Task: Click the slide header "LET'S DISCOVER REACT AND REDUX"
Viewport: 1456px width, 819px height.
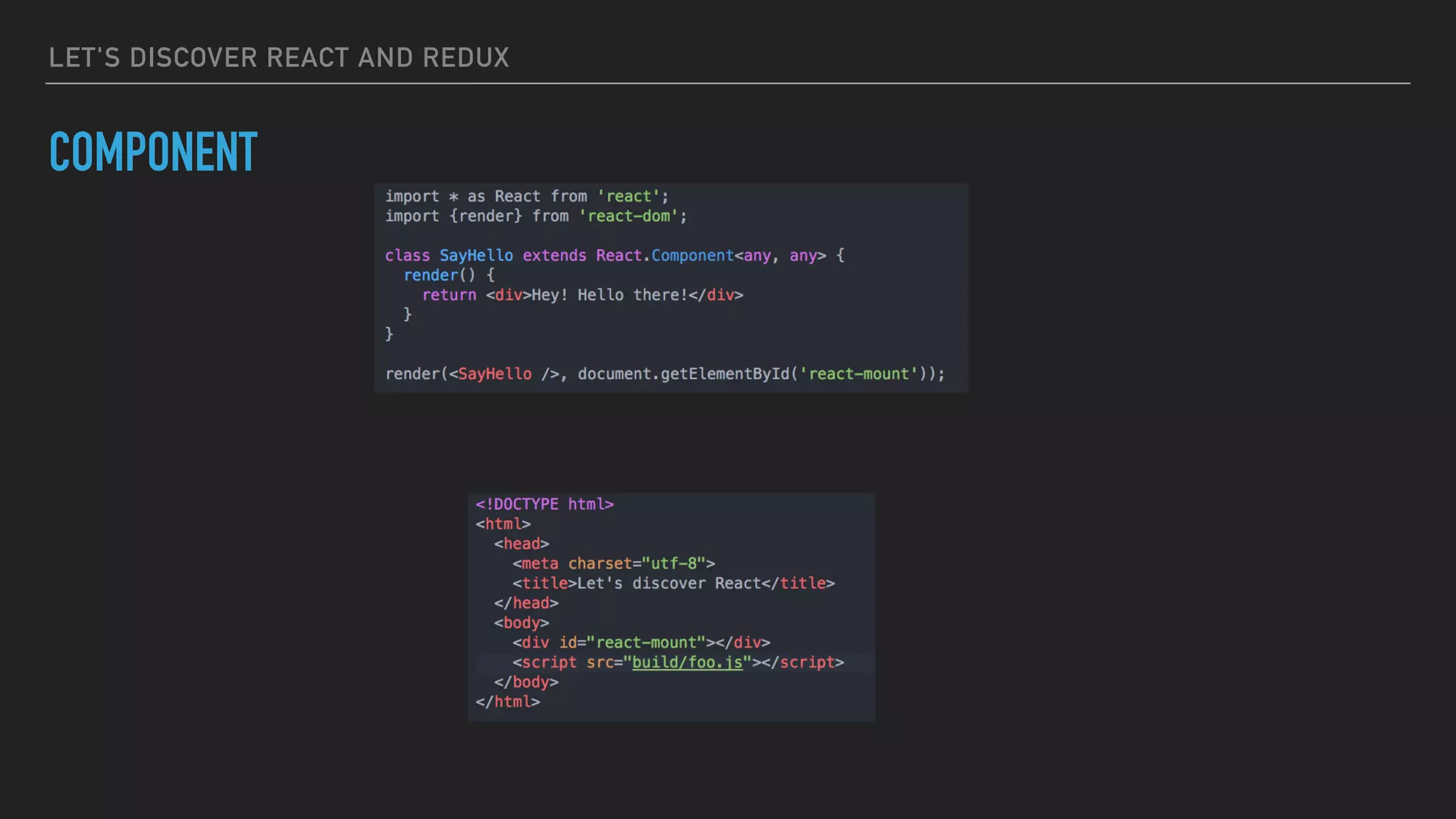Action: pyautogui.click(x=279, y=58)
